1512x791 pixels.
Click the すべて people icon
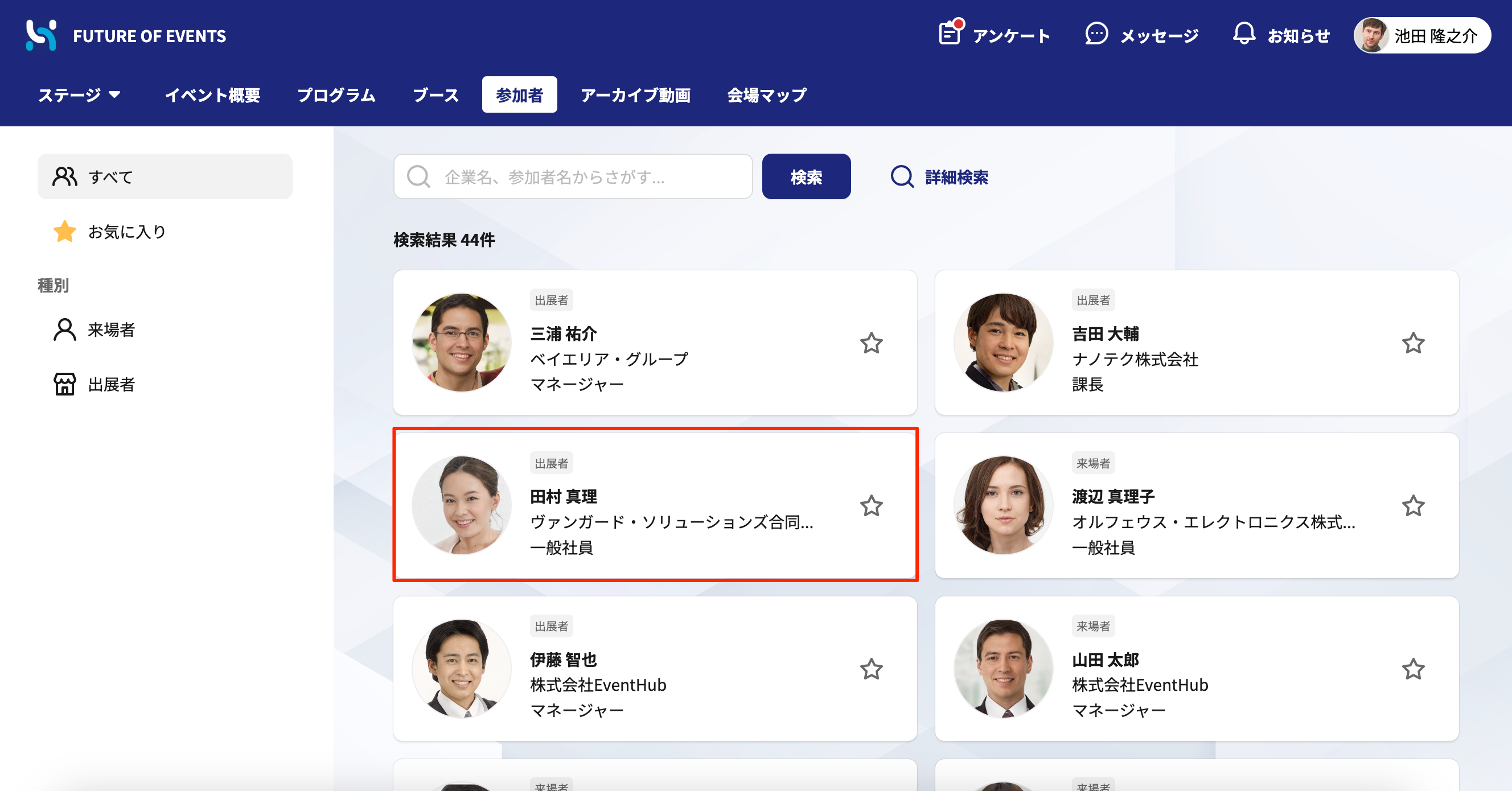click(64, 176)
